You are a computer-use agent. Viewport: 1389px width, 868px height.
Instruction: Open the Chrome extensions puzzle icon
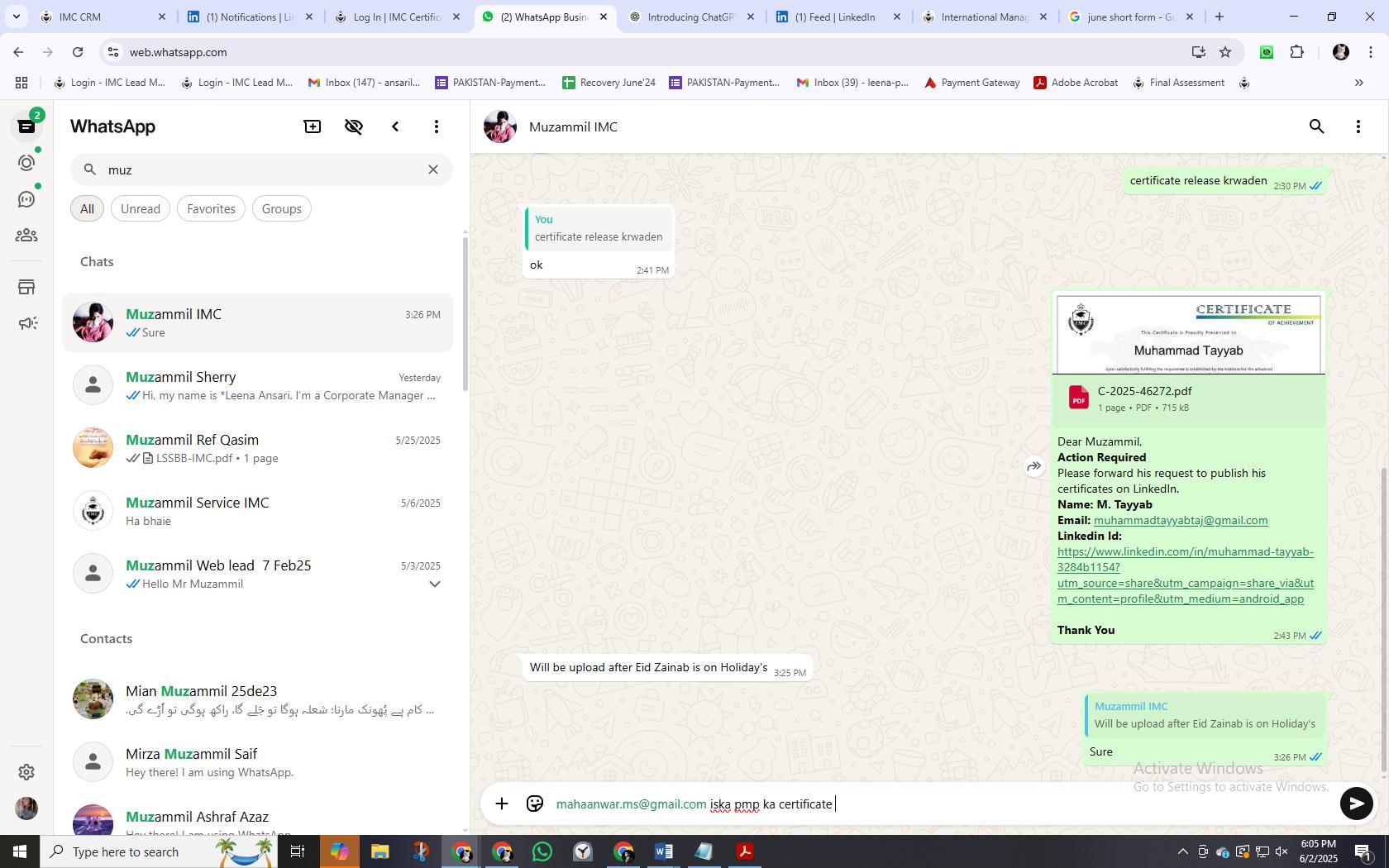pos(1297,52)
